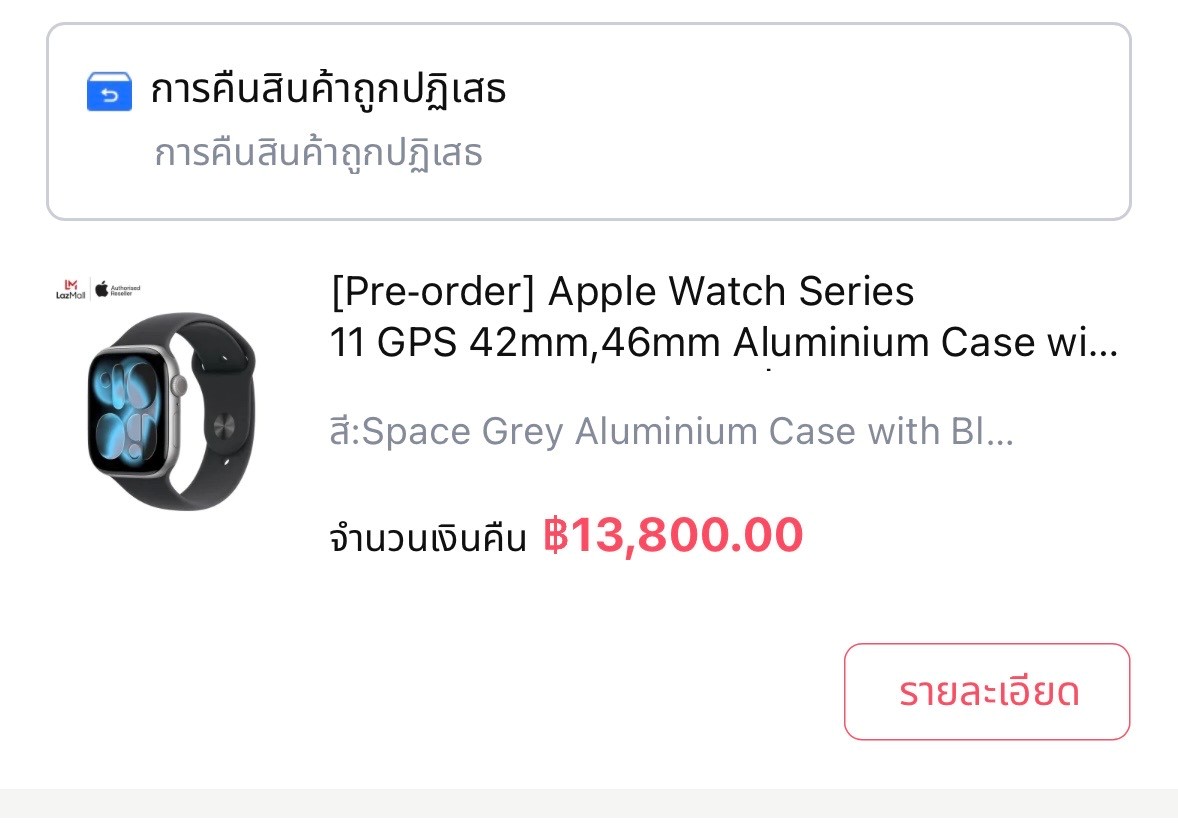Viewport: 1178px width, 837px height.
Task: Tap the Space Grey Aluminium Case variant text
Action: point(672,432)
